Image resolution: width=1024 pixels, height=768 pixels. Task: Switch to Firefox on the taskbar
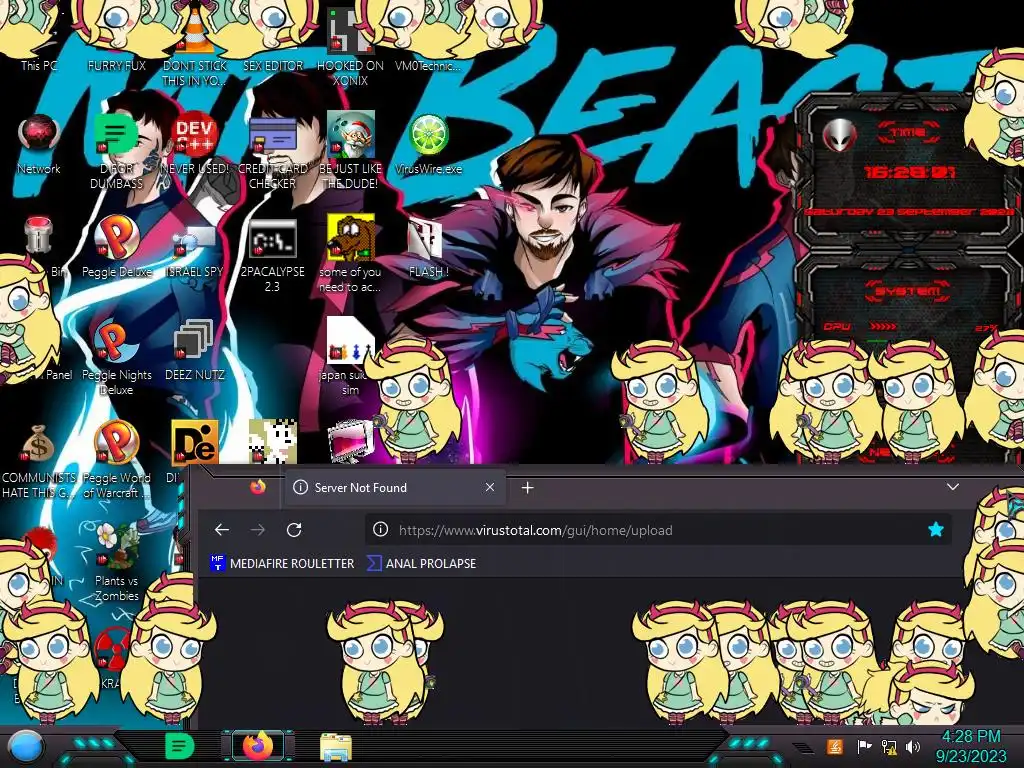pos(258,746)
